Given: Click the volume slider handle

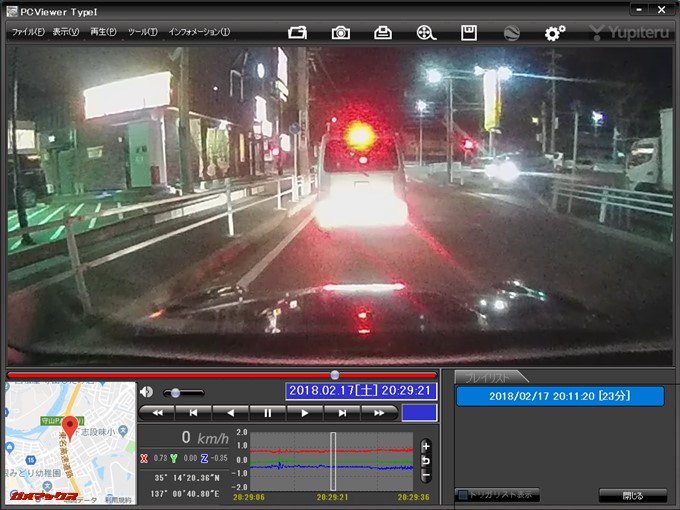Looking at the screenshot, I should click(x=176, y=393).
